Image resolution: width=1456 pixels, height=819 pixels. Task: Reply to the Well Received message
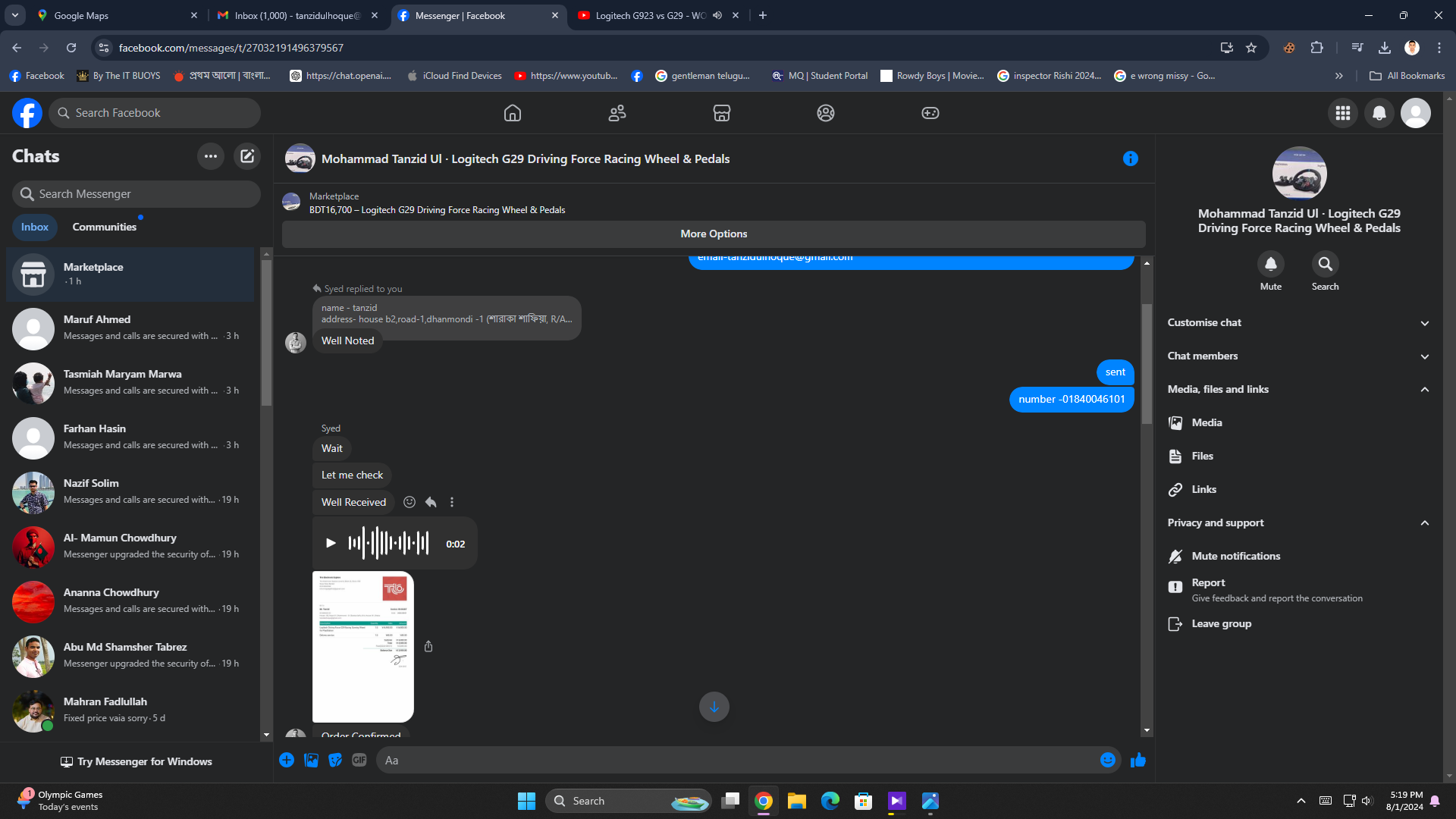(431, 502)
